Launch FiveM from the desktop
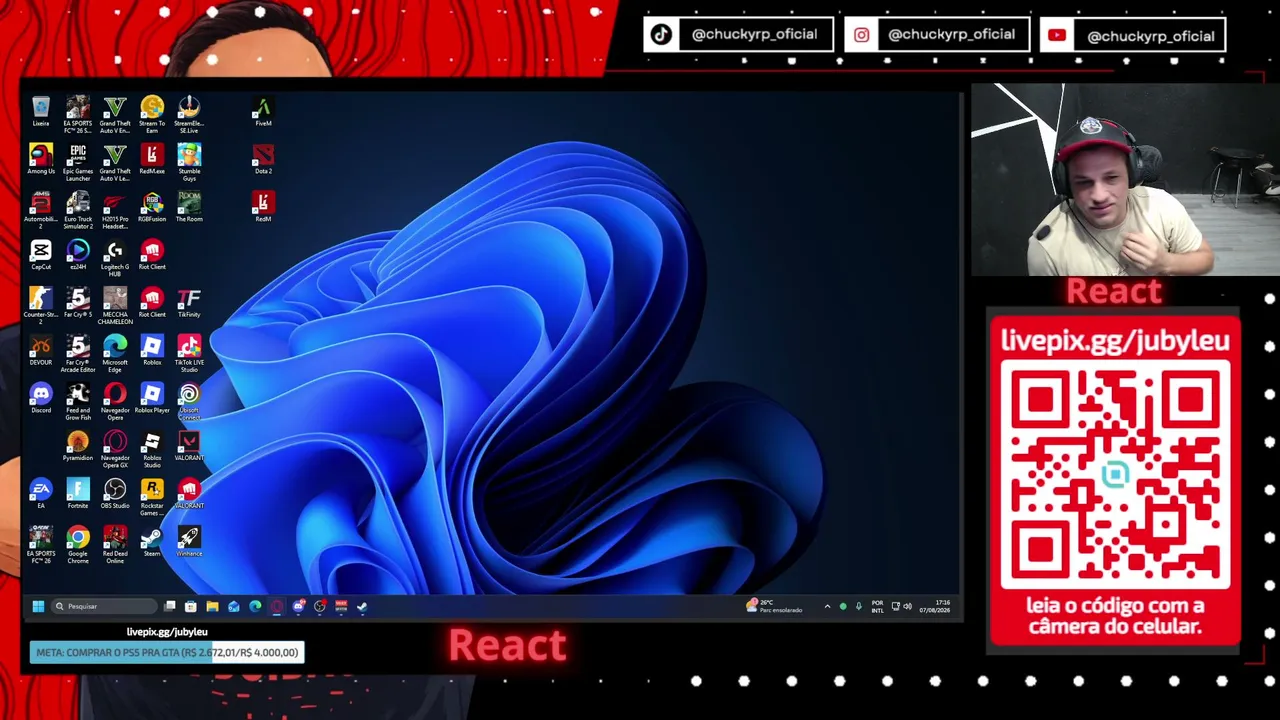The width and height of the screenshot is (1280, 720). click(263, 112)
